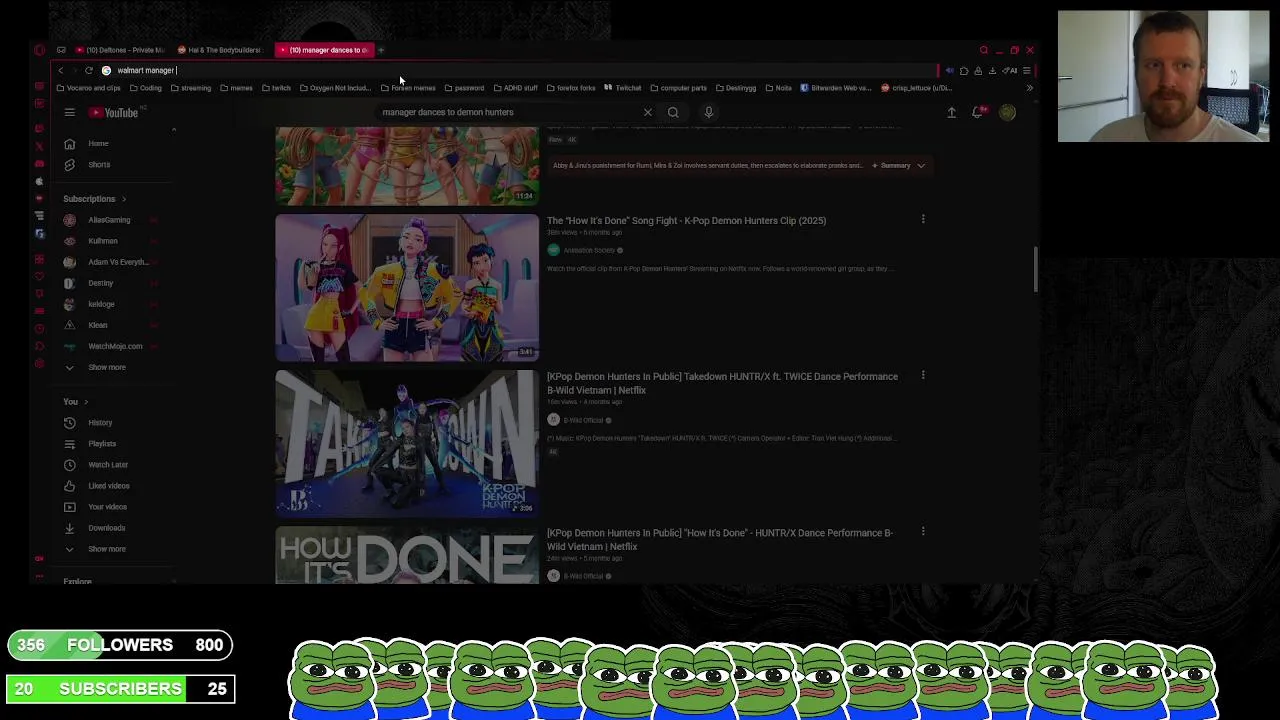Click the Home icon in YouTube sidebar
This screenshot has width=1280, height=720.
69,144
